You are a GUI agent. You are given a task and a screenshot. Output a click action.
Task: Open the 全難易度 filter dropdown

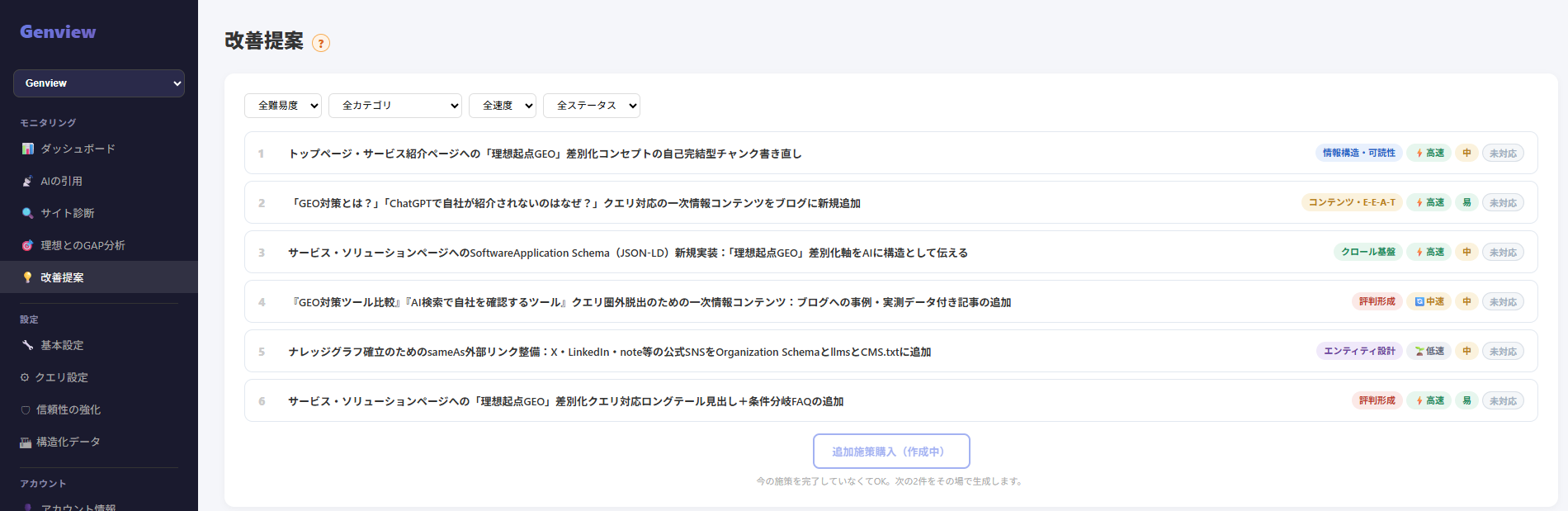(x=283, y=106)
